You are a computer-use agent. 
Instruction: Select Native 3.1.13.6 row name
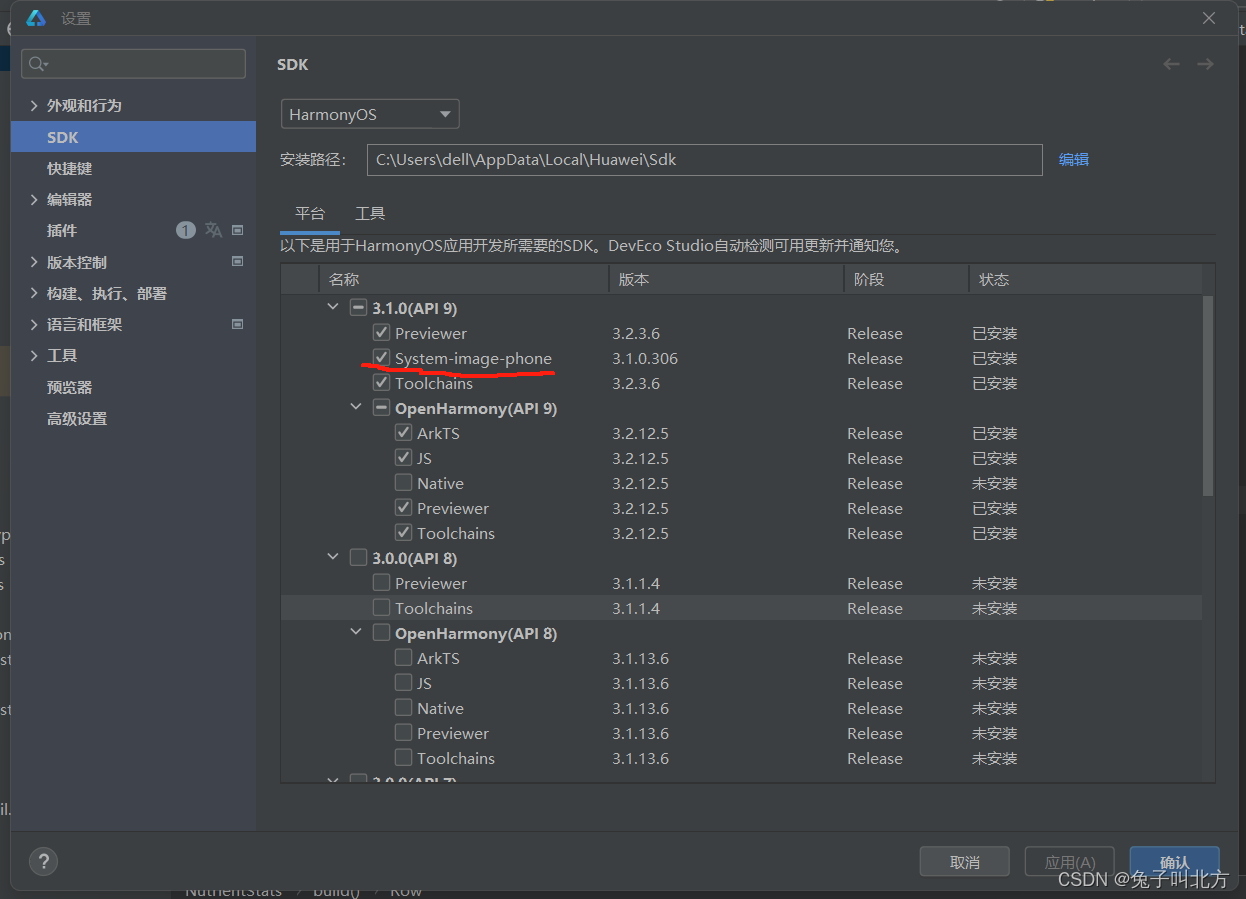pyautogui.click(x=440, y=708)
